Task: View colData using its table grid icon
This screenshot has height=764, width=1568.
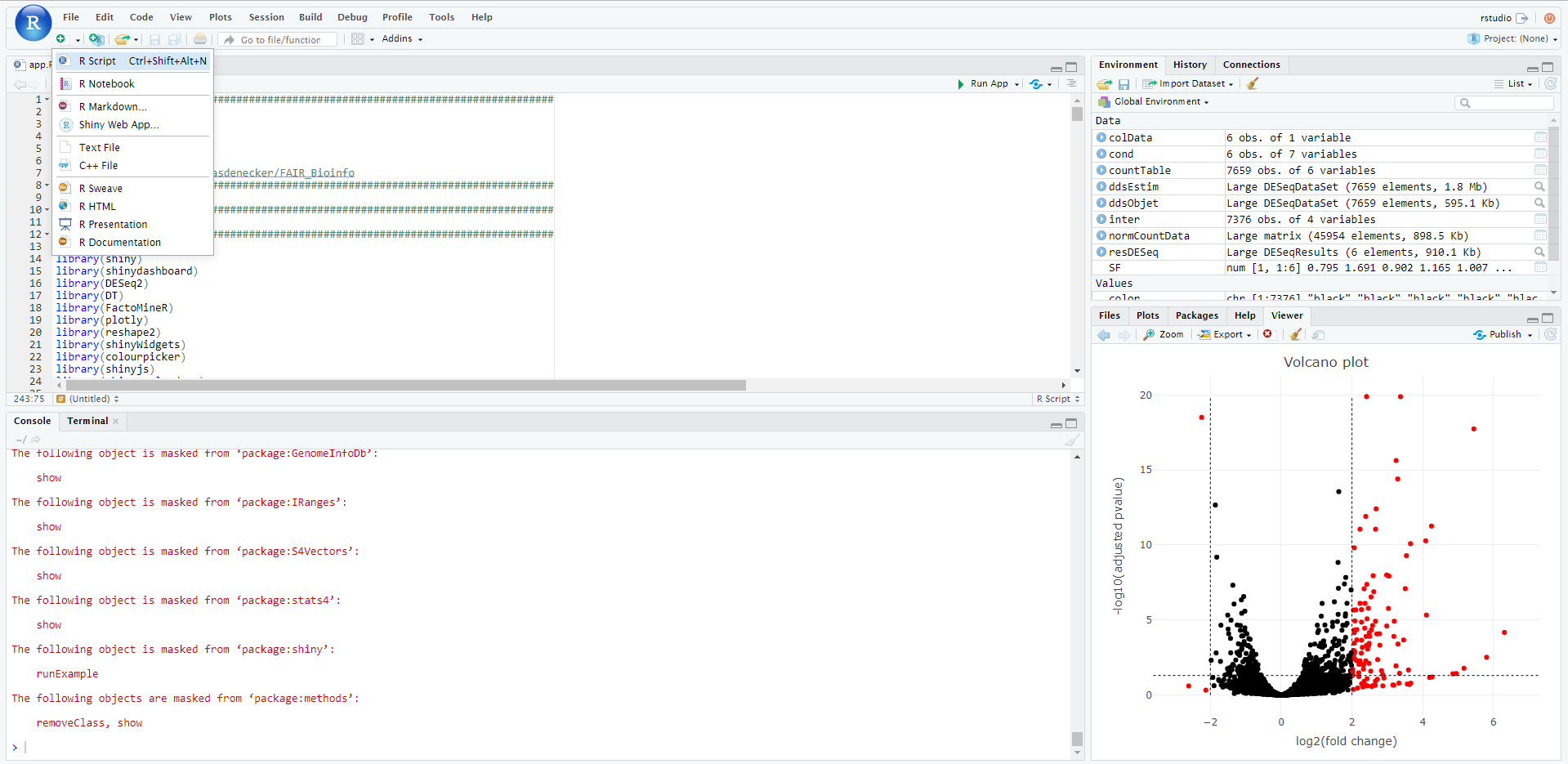Action: tap(1540, 137)
